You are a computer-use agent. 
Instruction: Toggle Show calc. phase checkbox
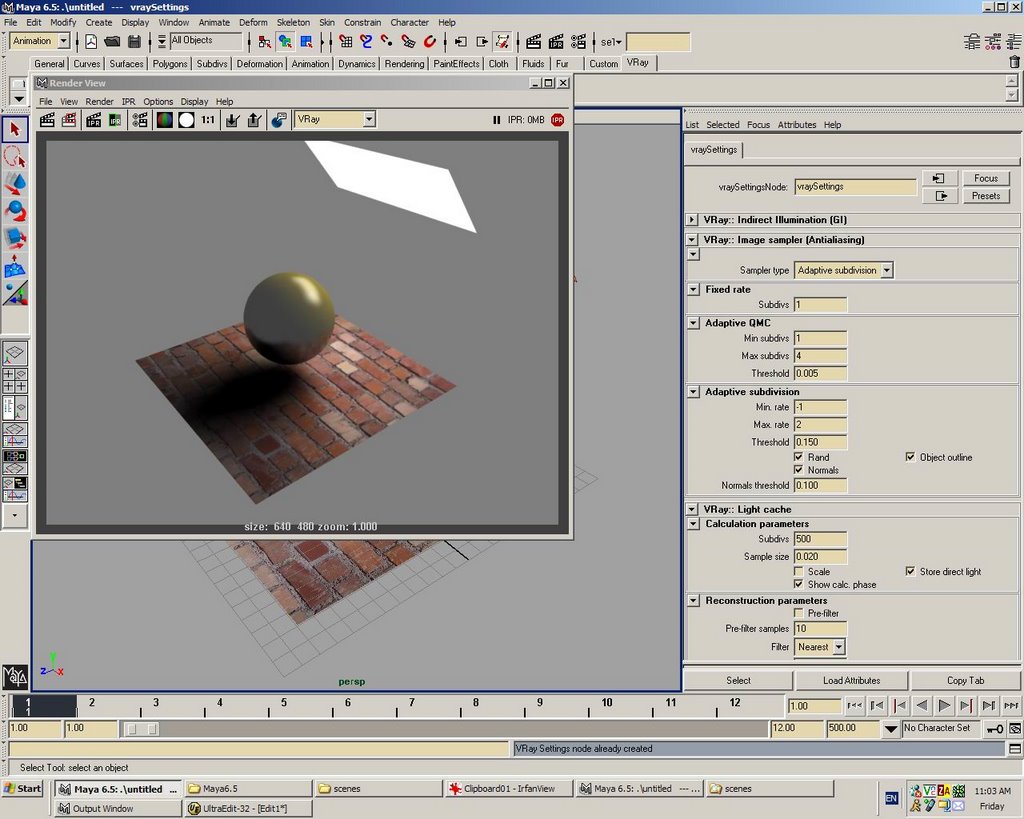(798, 585)
